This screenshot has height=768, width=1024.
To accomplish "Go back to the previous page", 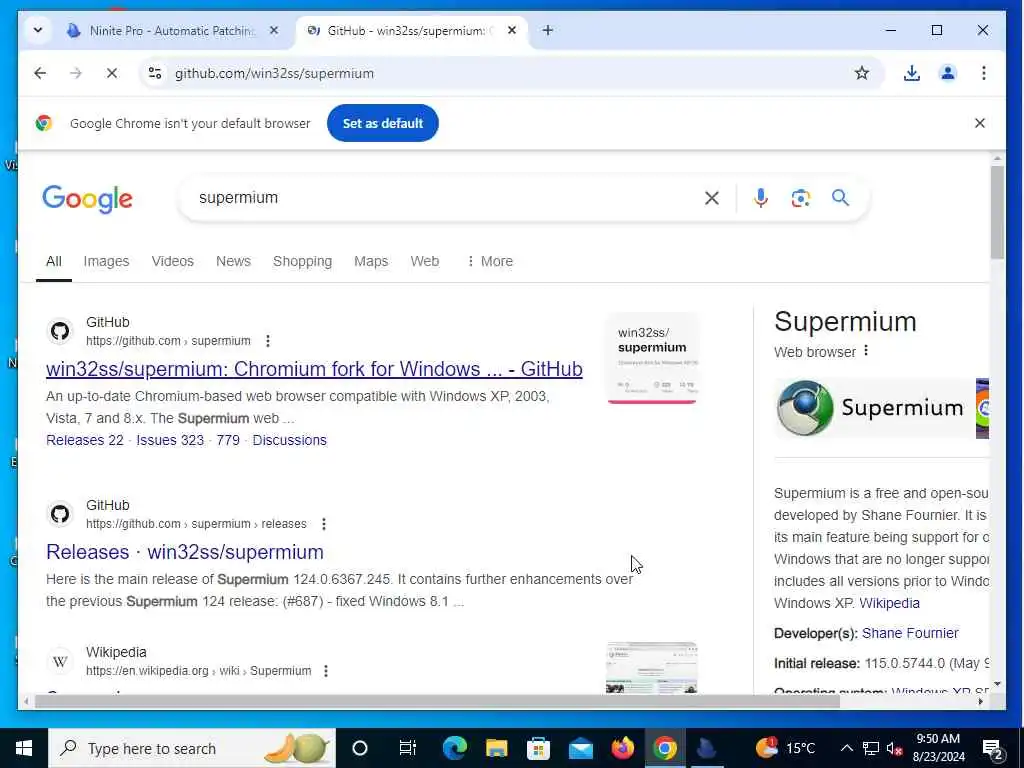I will pos(40,73).
